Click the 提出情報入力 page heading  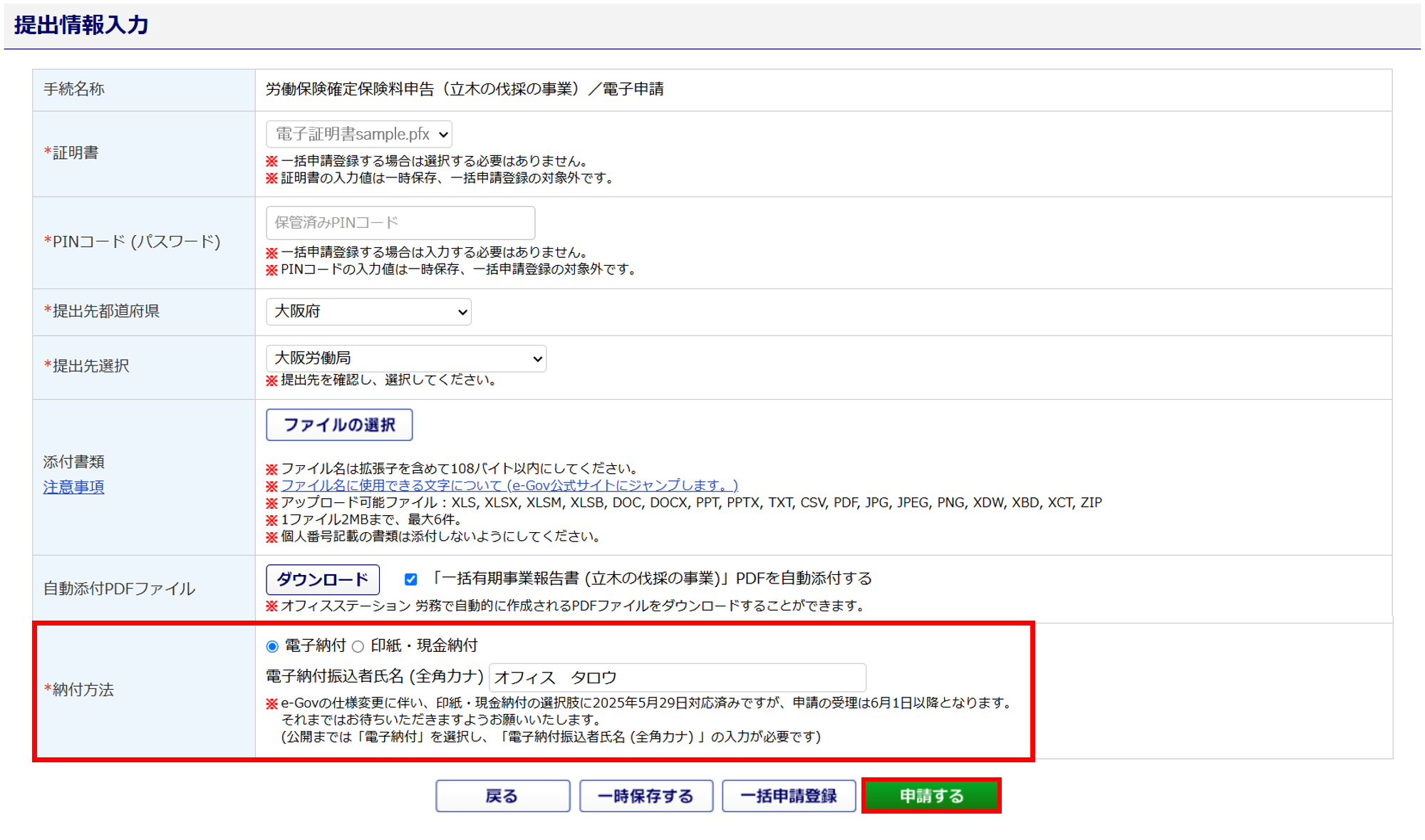pyautogui.click(x=81, y=25)
